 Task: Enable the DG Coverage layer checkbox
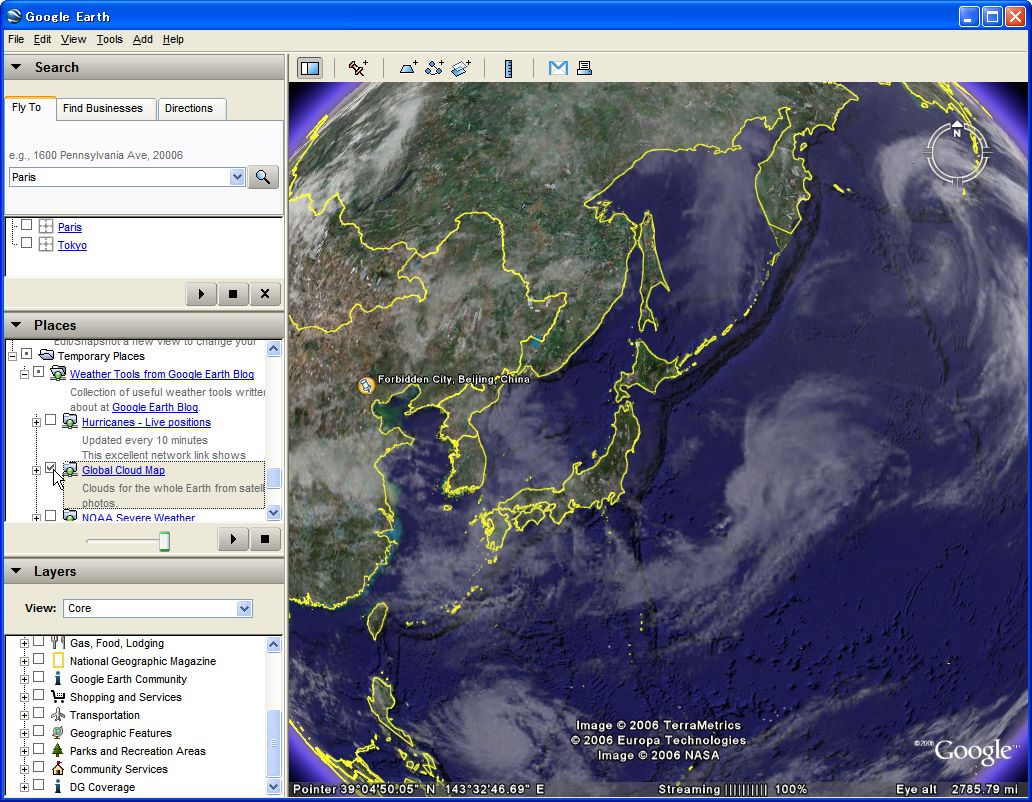pos(38,784)
